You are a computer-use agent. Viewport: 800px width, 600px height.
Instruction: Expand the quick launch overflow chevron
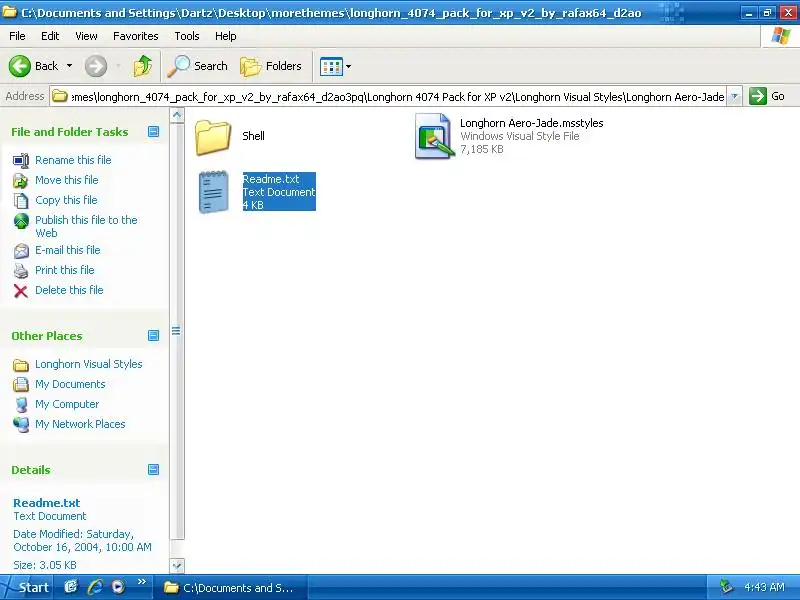[x=142, y=581]
